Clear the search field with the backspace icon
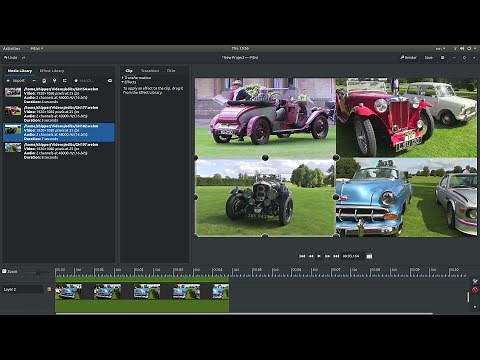 pyautogui.click(x=110, y=81)
